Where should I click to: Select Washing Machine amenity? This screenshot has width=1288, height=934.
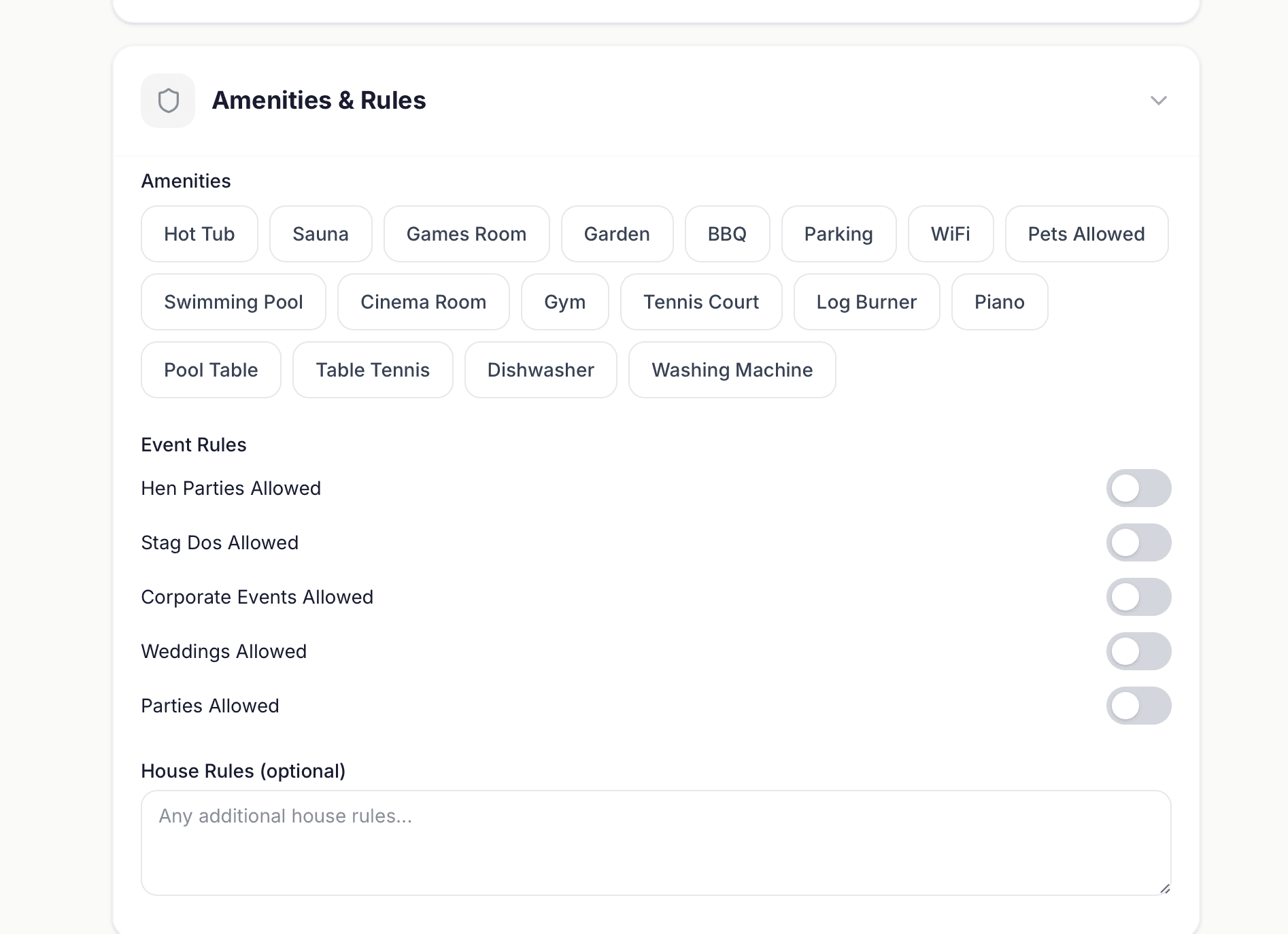tap(732, 370)
